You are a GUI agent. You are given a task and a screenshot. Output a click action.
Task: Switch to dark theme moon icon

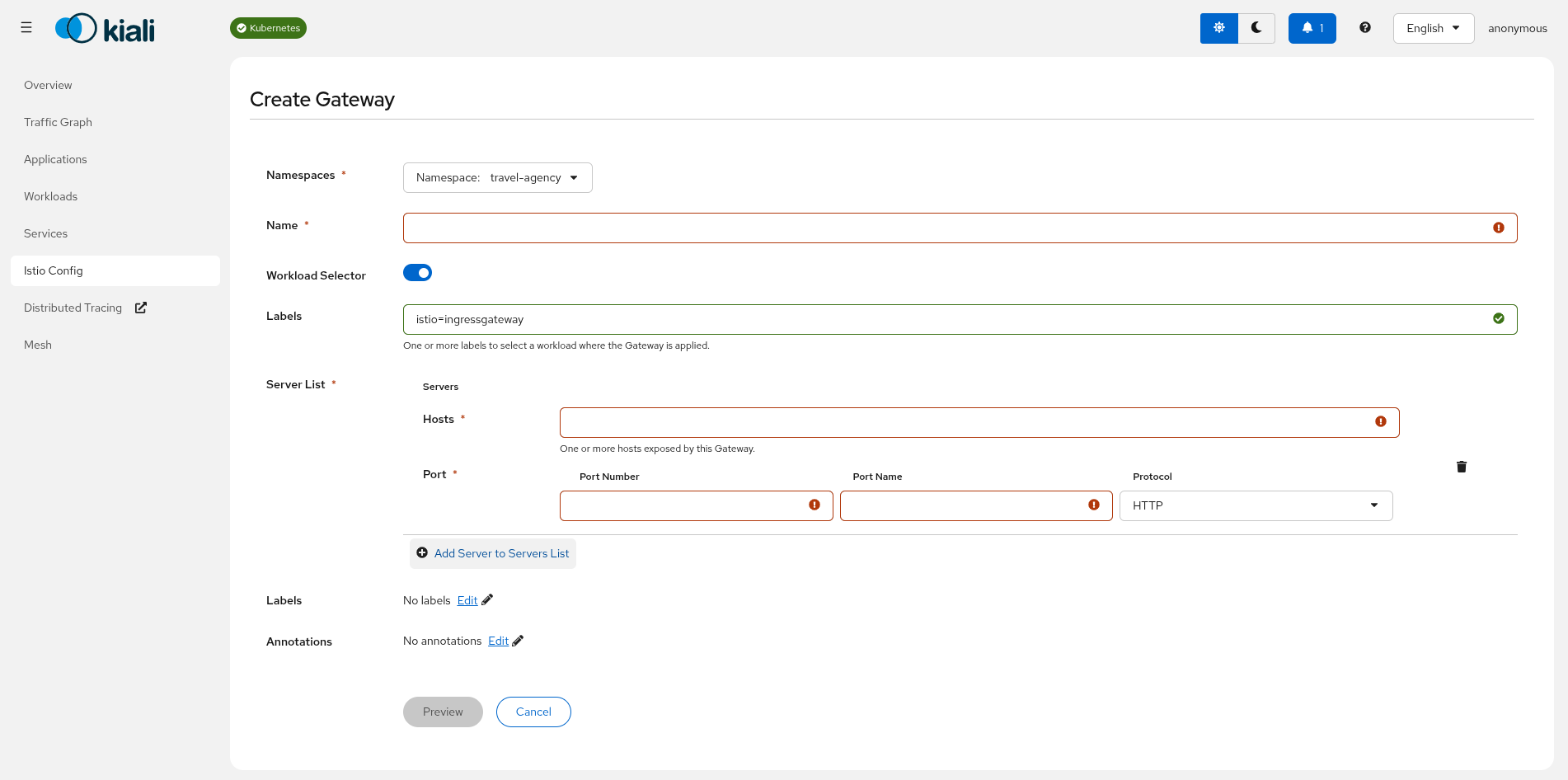coord(1256,28)
